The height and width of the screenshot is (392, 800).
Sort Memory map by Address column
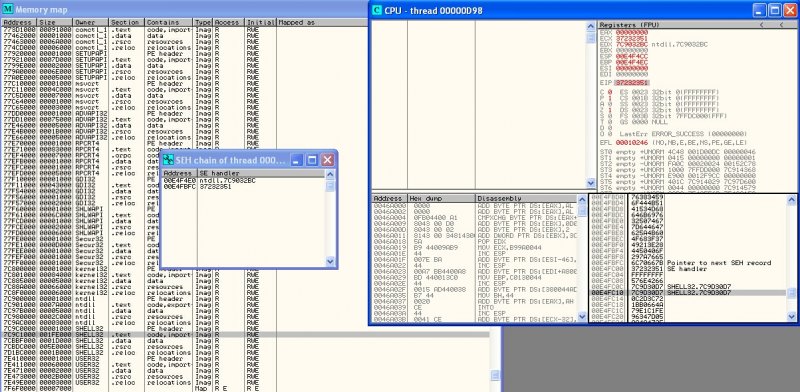(19, 22)
